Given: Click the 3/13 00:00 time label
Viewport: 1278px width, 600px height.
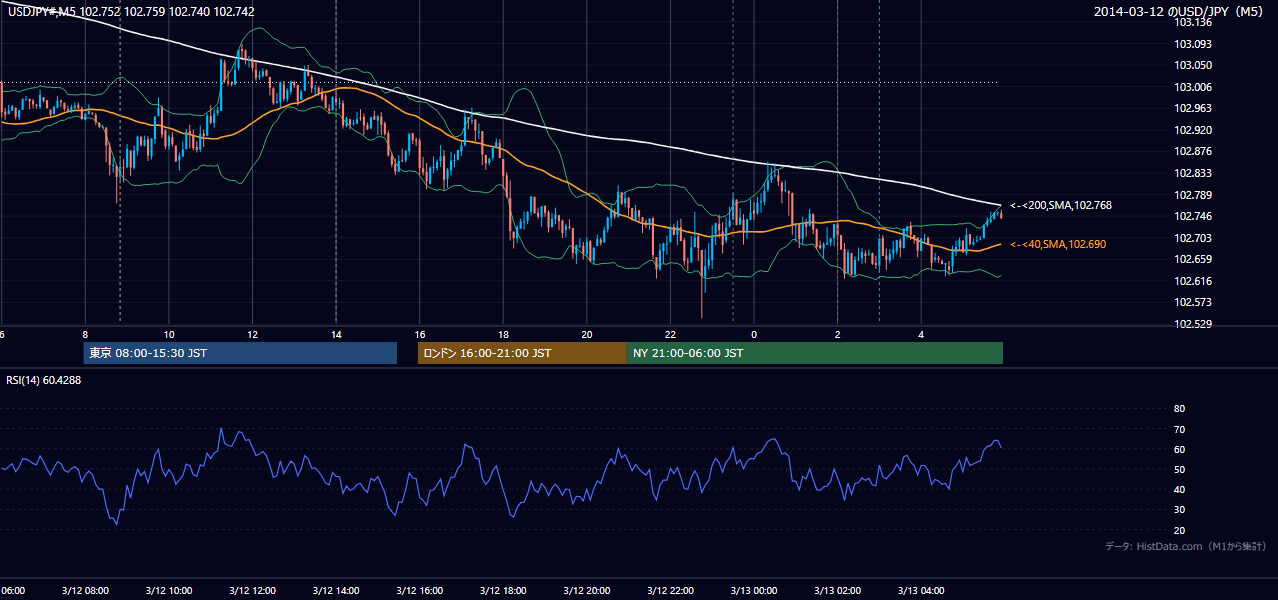Looking at the screenshot, I should coord(753,591).
